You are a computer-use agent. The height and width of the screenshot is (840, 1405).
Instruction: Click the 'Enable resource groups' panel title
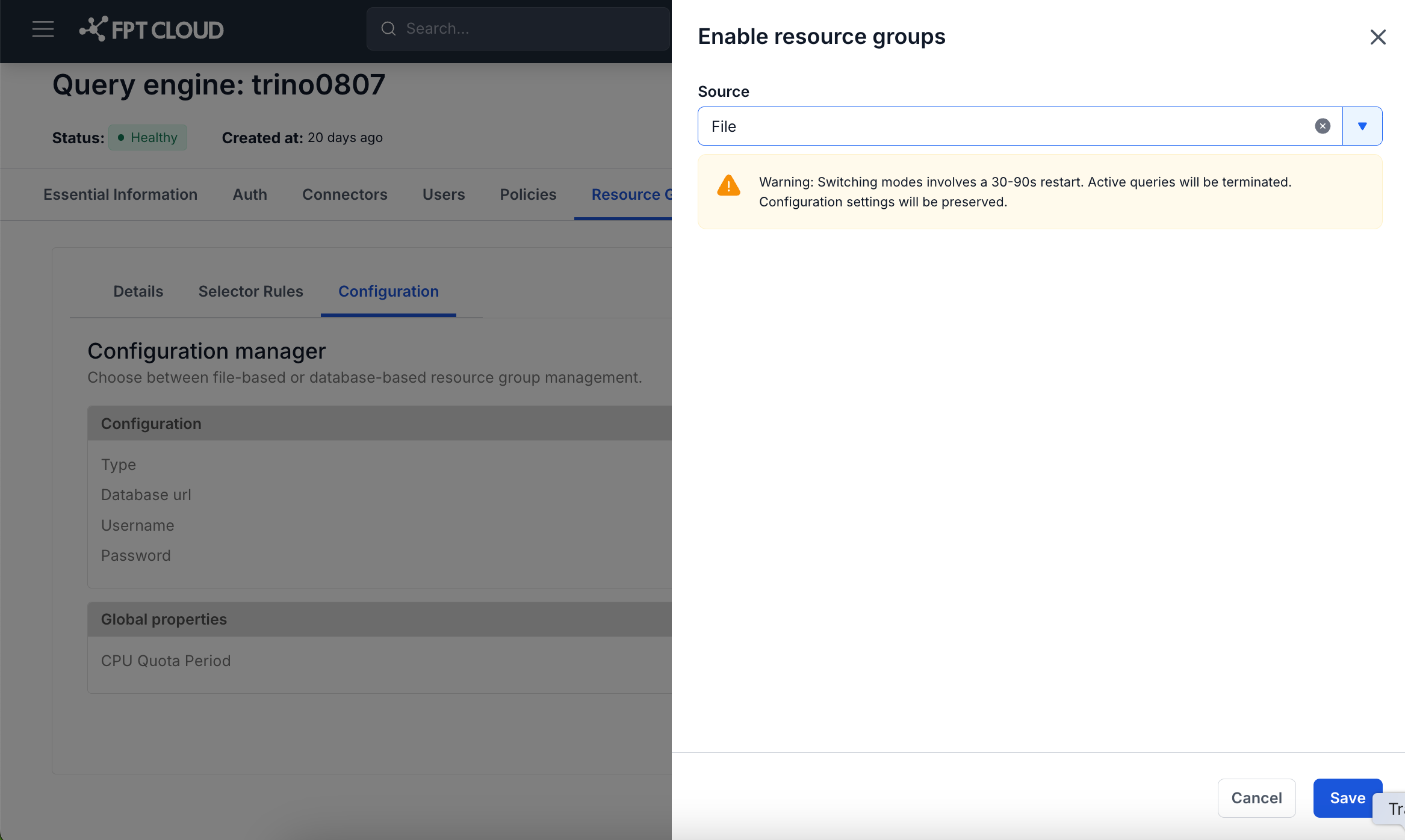[x=822, y=36]
